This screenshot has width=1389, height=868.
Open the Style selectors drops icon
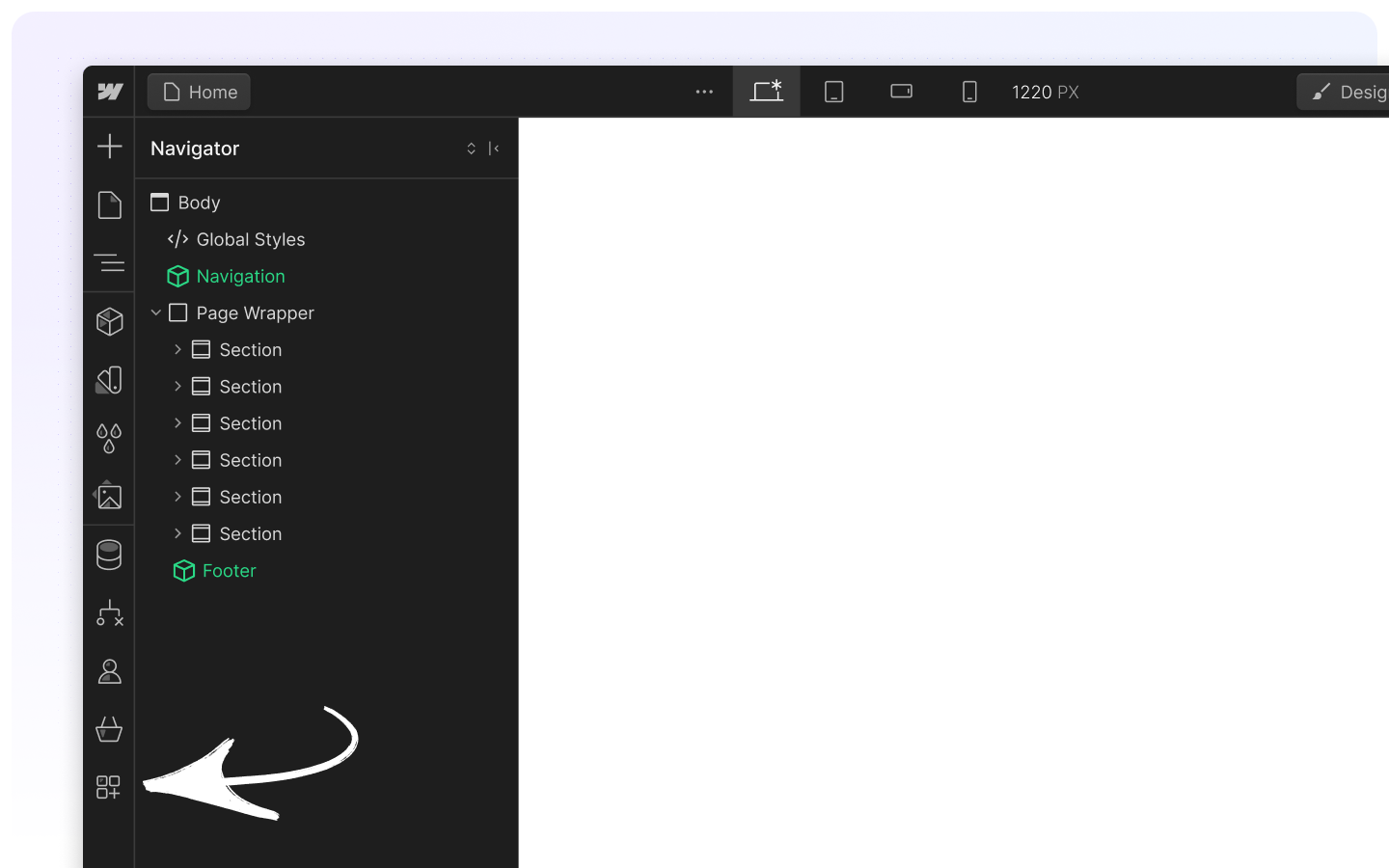pos(110,438)
